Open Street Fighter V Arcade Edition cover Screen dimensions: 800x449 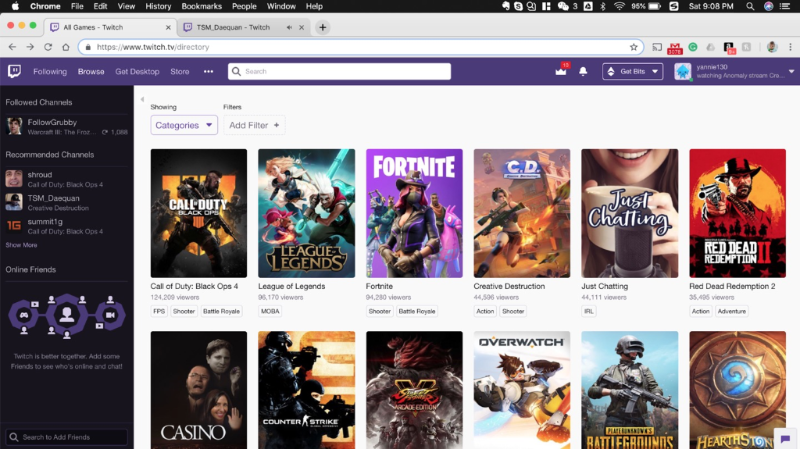pyautogui.click(x=414, y=390)
